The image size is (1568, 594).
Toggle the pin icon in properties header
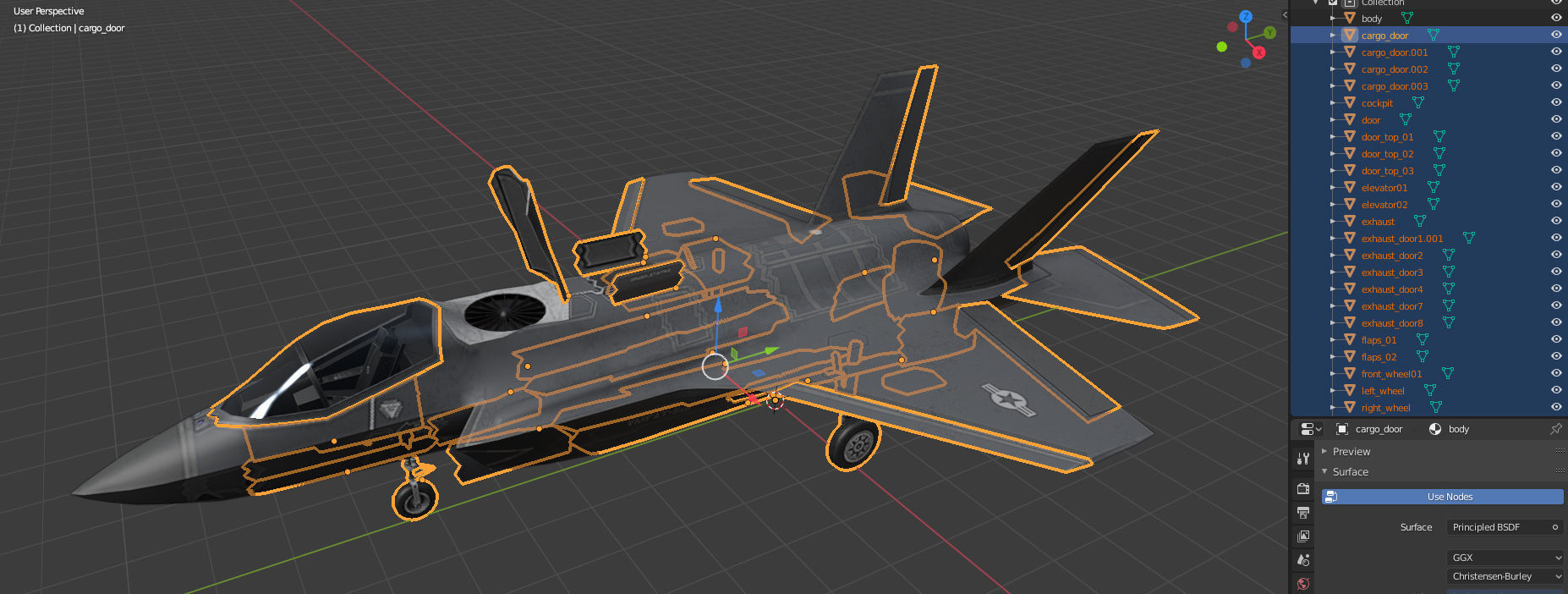coord(1555,429)
